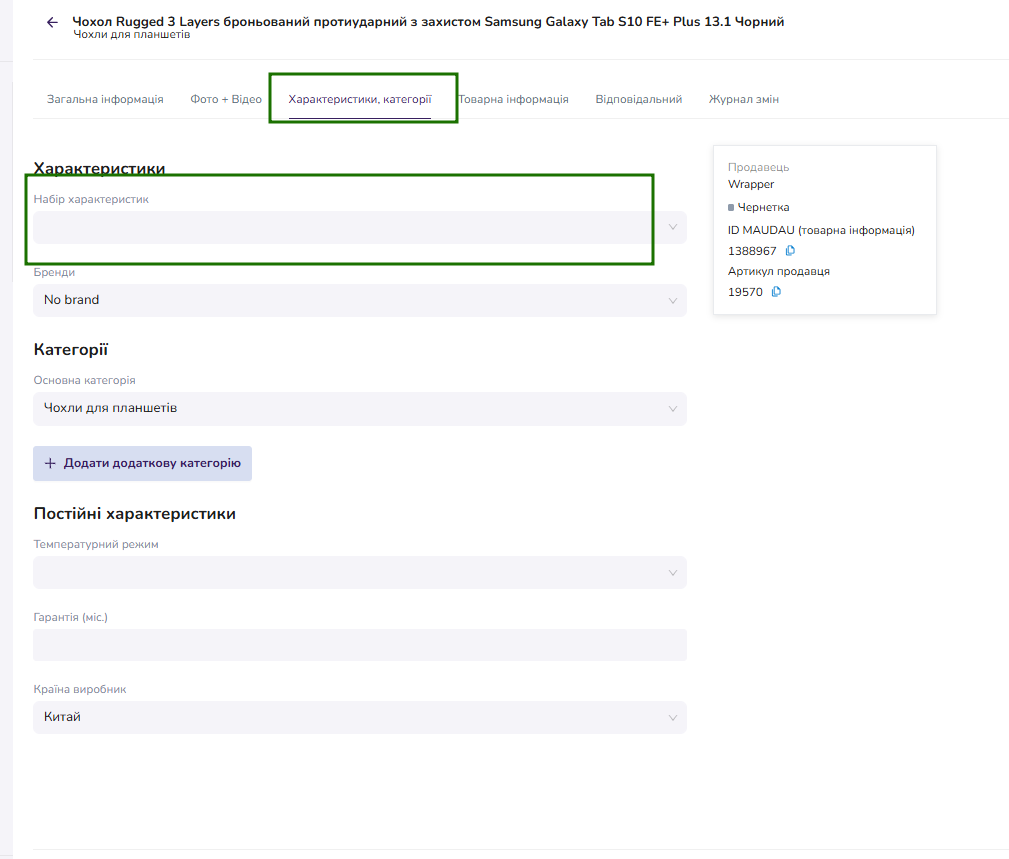This screenshot has width=1009, height=859.
Task: Open the Температурний режим dropdown
Action: tap(360, 573)
